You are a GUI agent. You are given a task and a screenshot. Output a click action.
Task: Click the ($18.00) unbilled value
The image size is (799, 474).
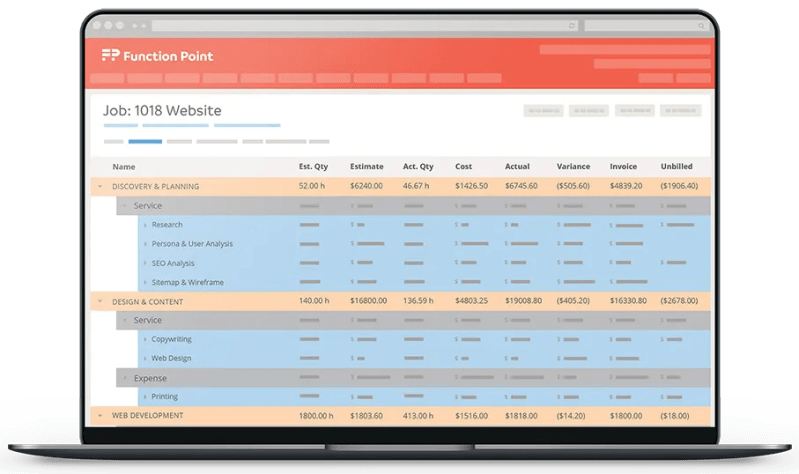click(675, 416)
